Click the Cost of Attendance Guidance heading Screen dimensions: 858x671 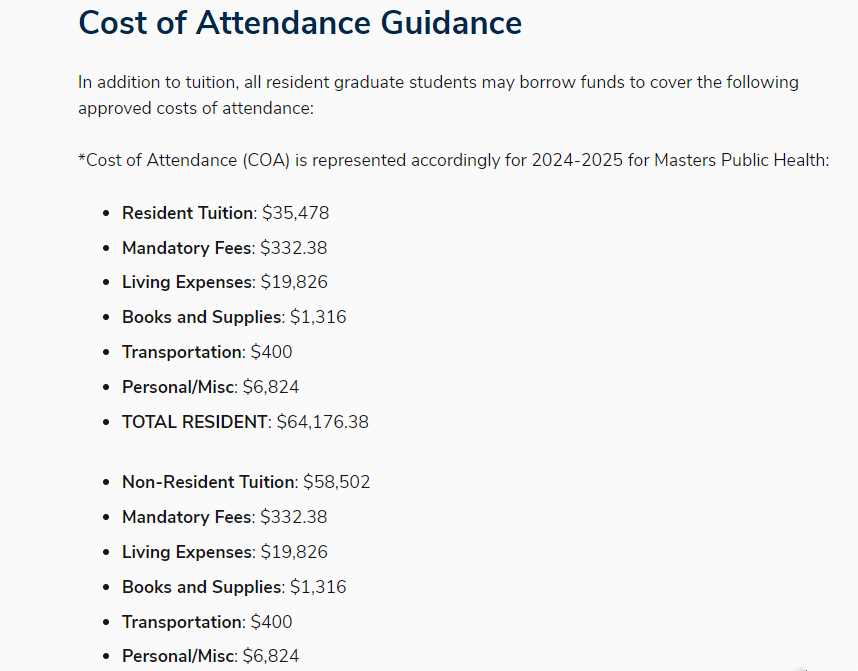[x=300, y=22]
